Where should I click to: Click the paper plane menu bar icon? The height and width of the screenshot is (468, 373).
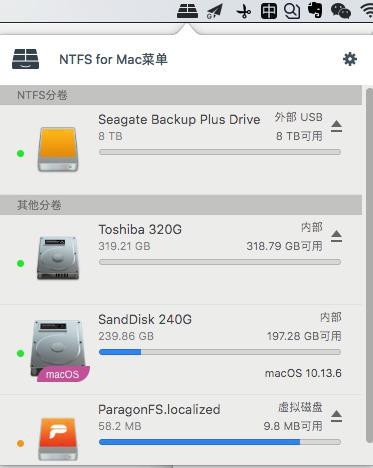pos(215,11)
